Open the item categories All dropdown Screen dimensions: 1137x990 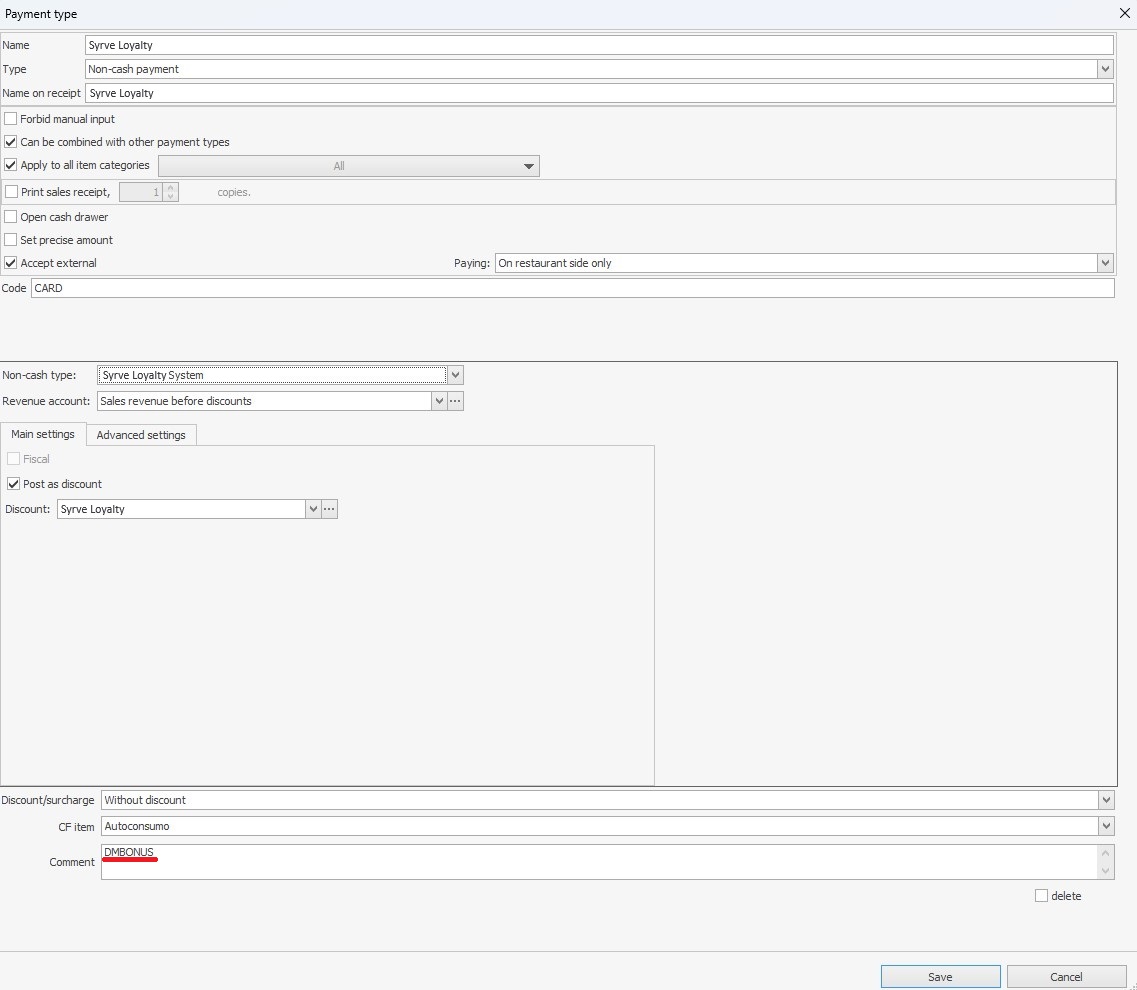point(349,166)
